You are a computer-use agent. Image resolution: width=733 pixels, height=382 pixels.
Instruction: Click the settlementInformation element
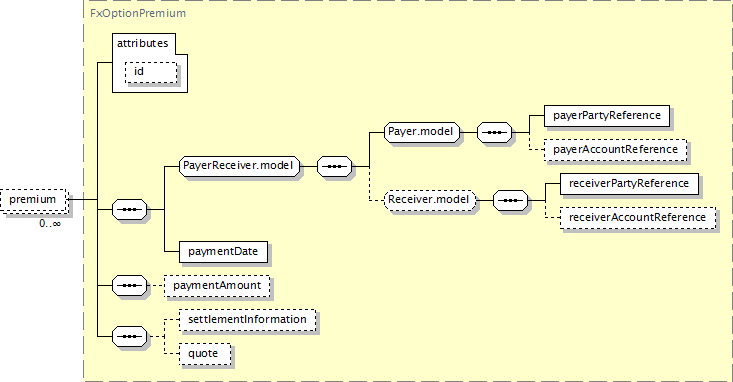[248, 320]
